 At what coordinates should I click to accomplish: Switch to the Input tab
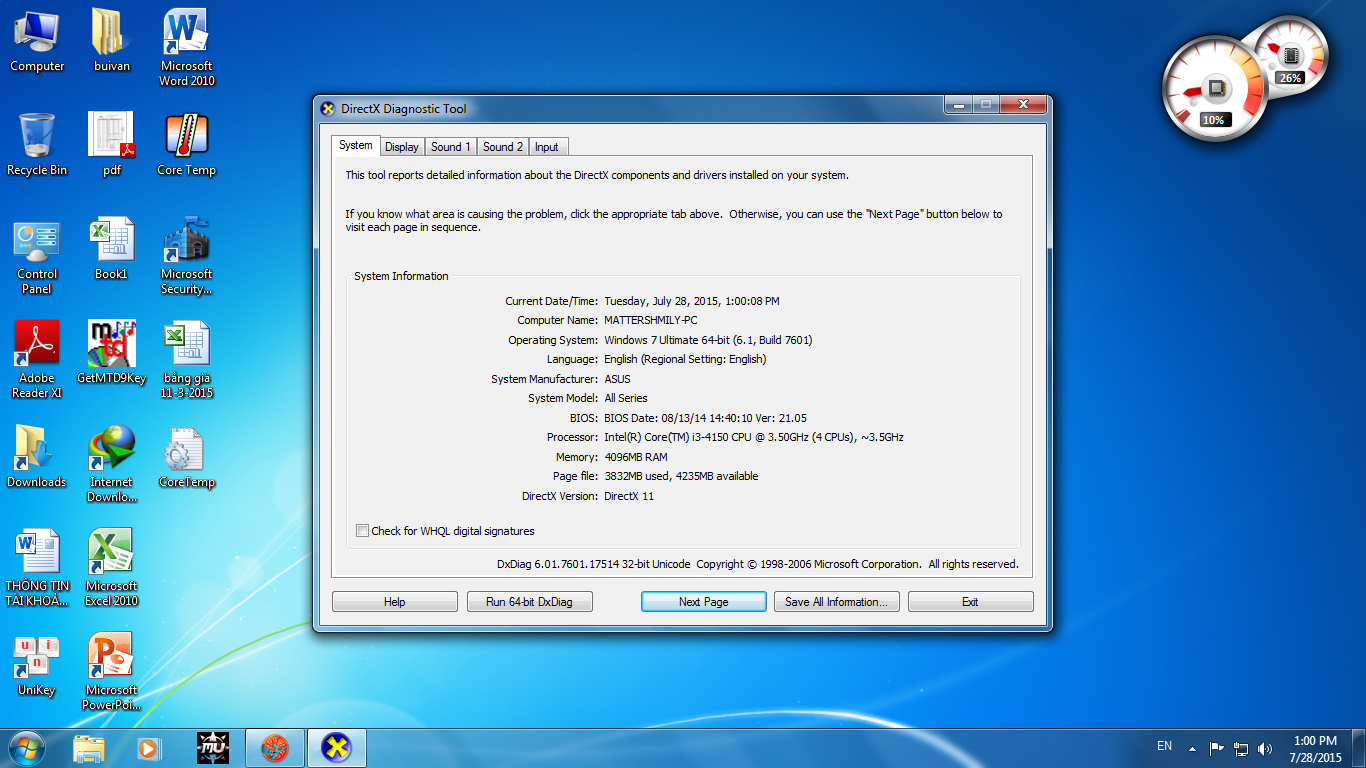547,147
